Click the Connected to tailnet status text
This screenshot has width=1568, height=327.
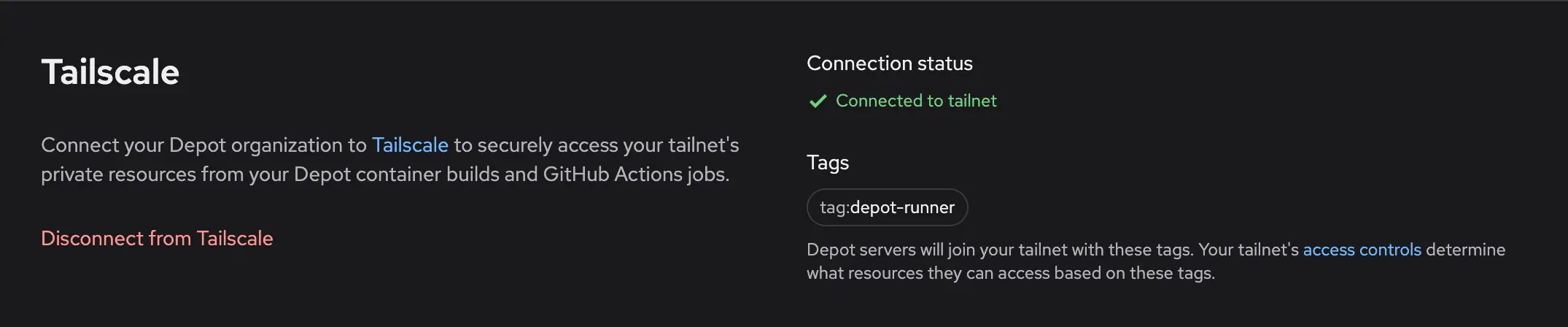click(916, 101)
